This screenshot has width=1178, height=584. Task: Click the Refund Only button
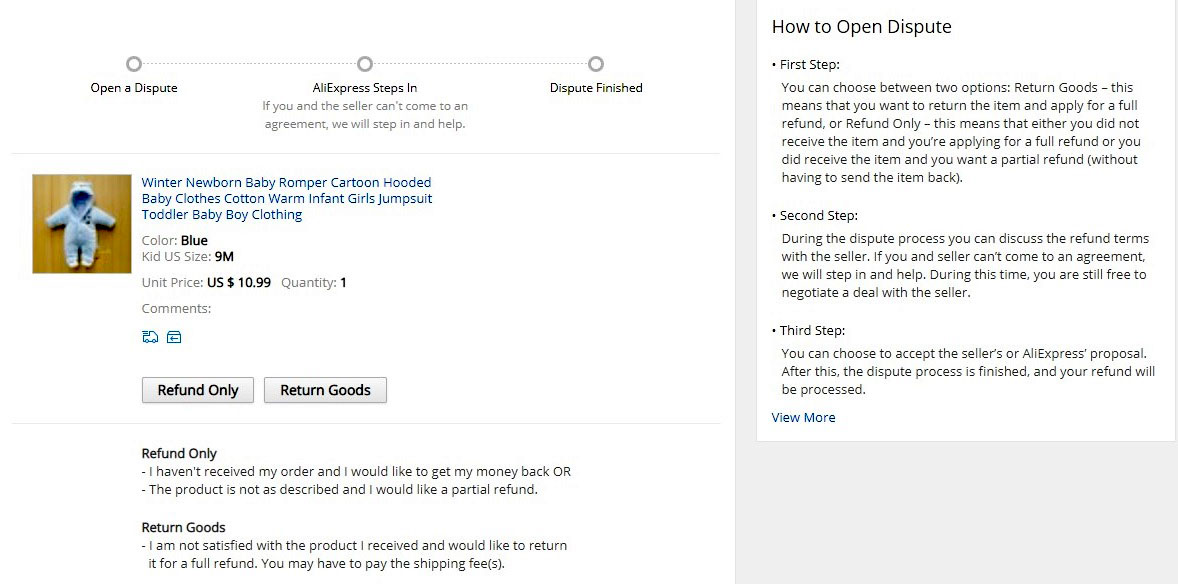pos(198,390)
